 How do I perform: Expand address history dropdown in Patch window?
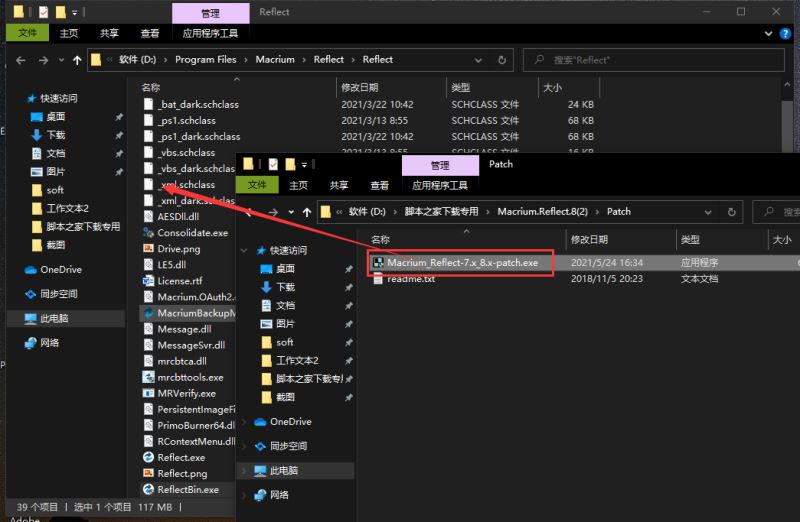[708, 212]
